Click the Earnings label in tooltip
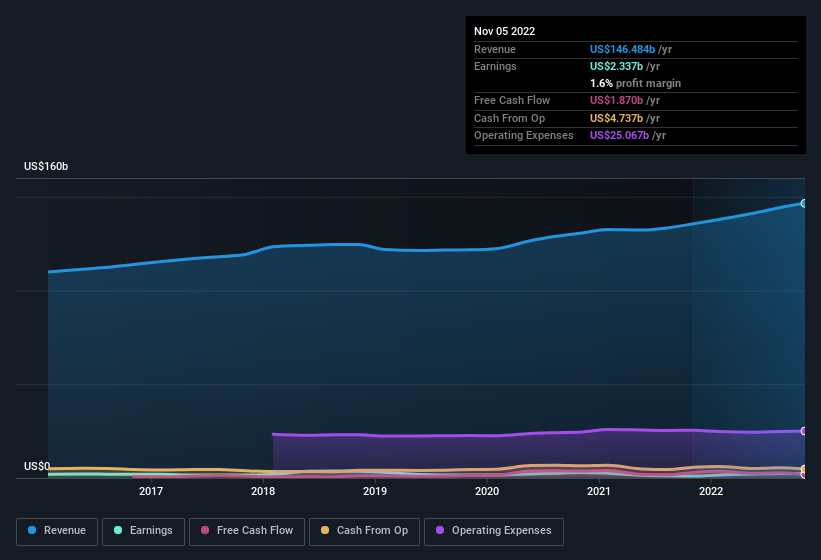821x560 pixels. (495, 66)
